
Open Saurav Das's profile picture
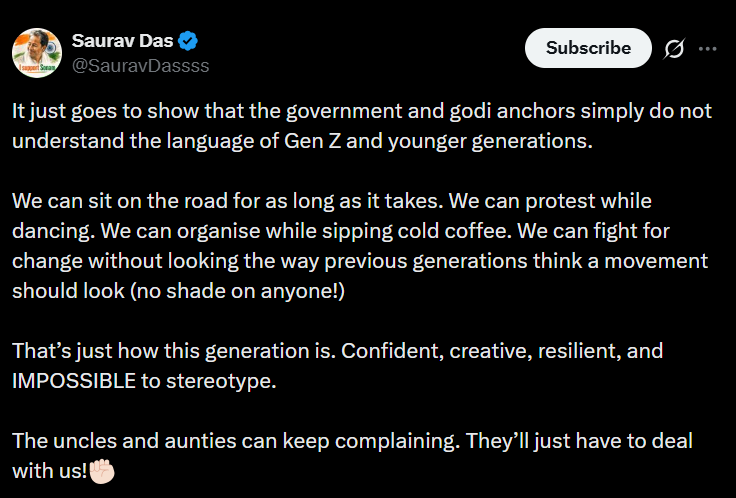[37, 53]
